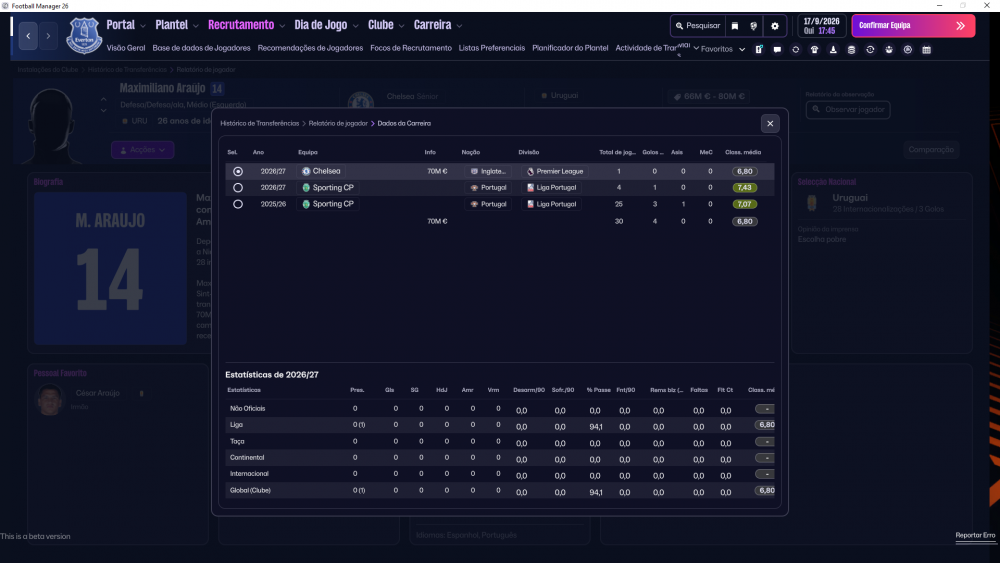Open the Favoritos dropdown
The width and height of the screenshot is (1000, 563).
pos(723,49)
